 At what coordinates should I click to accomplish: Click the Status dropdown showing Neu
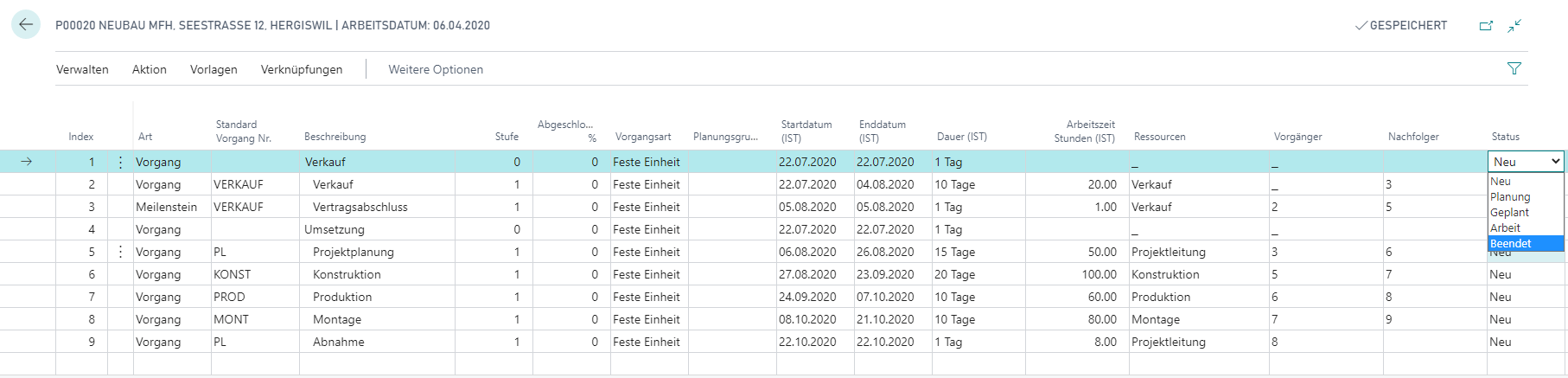[x=1526, y=162]
